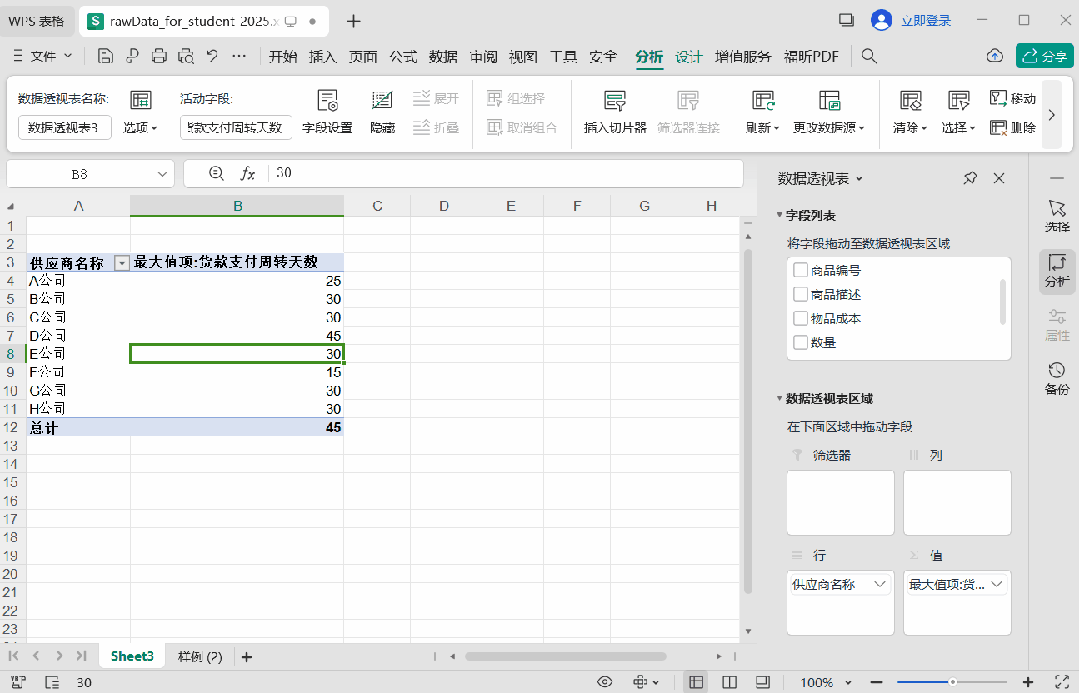Open 字段设置 field settings
The image size is (1079, 693).
[x=328, y=111]
